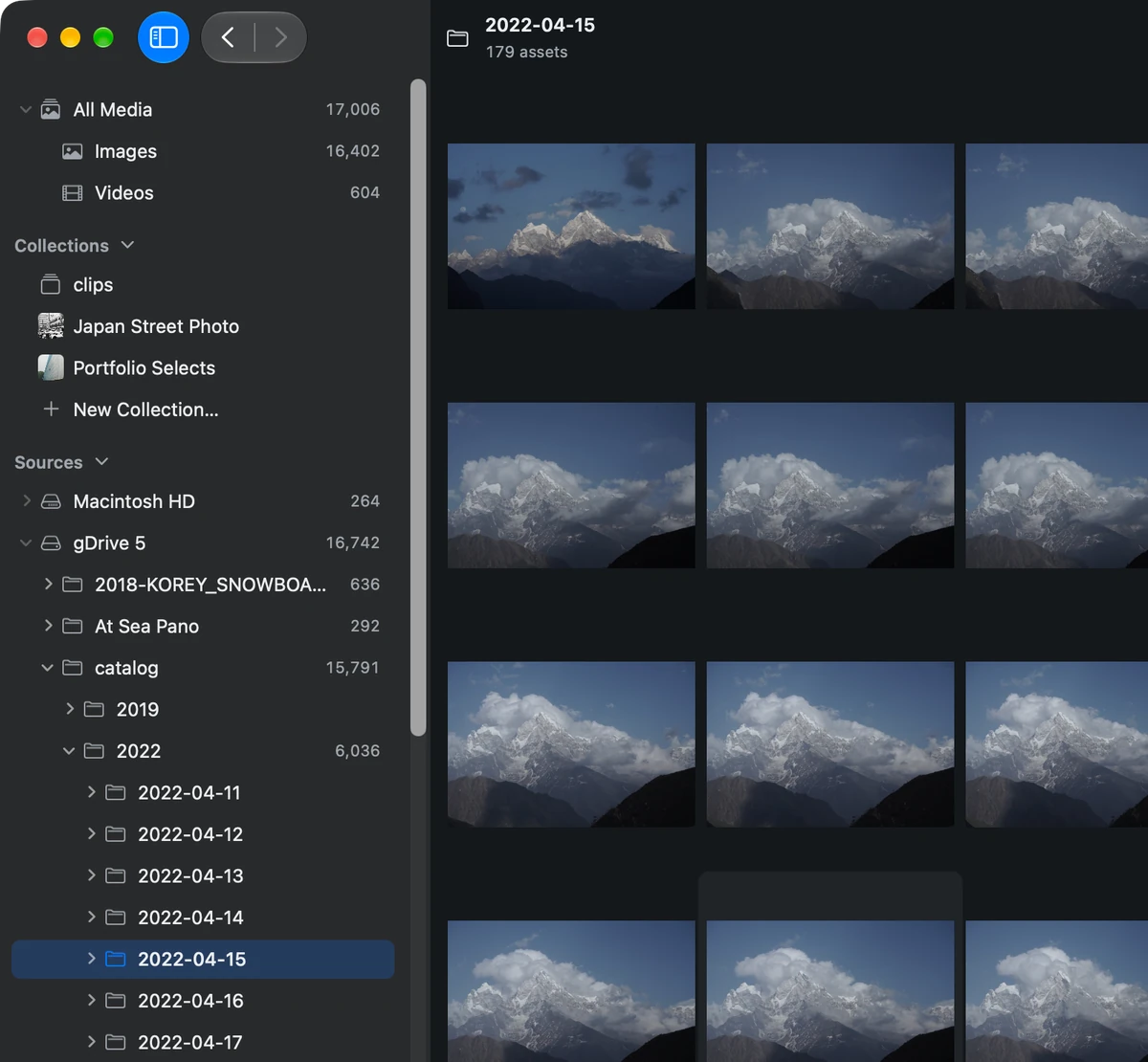
Task: Collapse the gDrive 5 source
Action: [26, 543]
